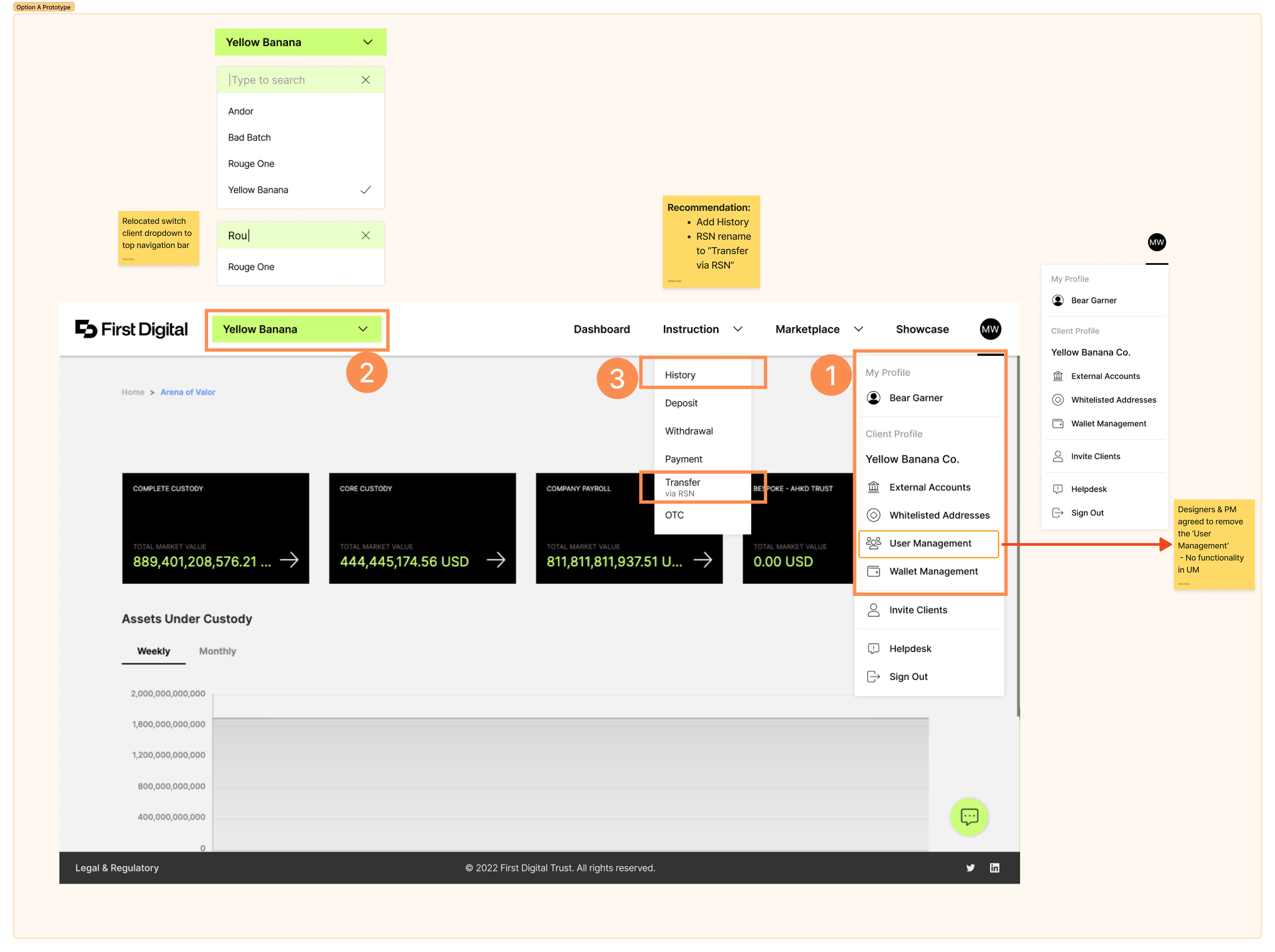Choose Payment from Instruction menu

(x=702, y=459)
